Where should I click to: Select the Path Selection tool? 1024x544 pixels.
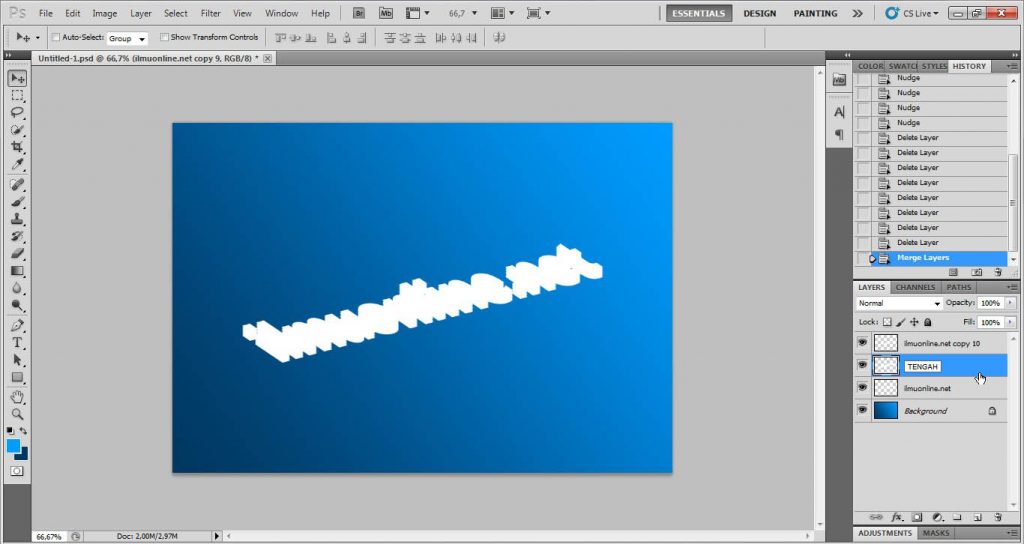(17, 360)
